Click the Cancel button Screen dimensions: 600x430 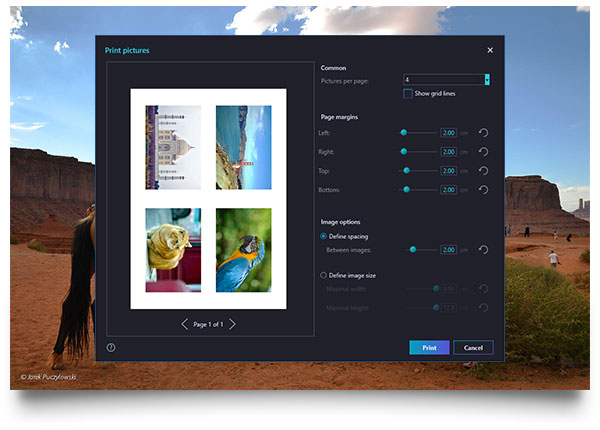pos(473,347)
